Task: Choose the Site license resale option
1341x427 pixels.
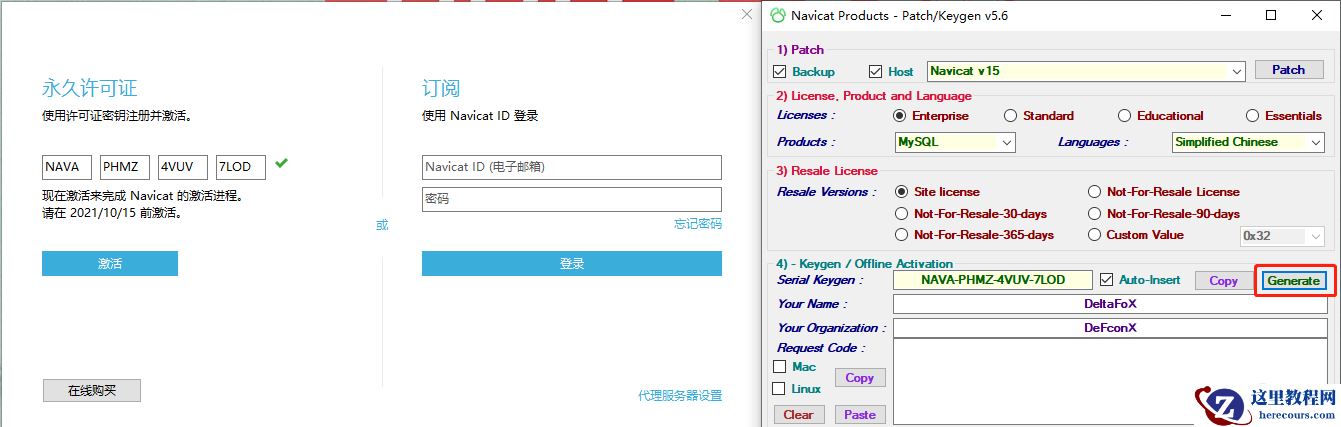Action: point(901,192)
